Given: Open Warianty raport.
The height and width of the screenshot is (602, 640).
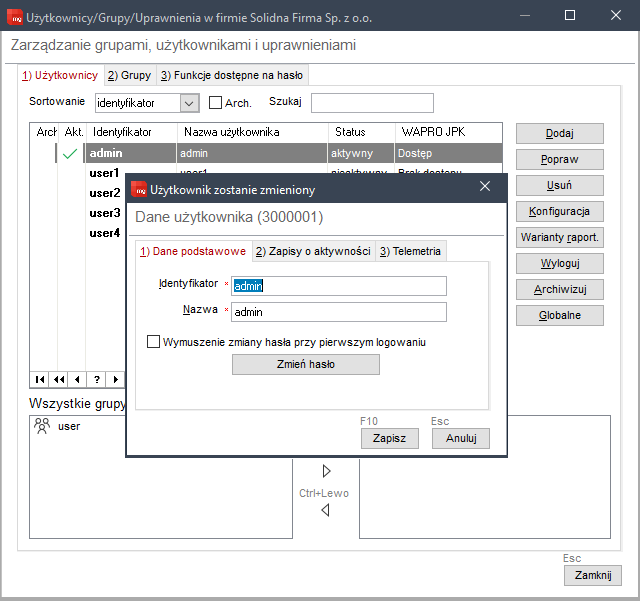Looking at the screenshot, I should click(560, 237).
